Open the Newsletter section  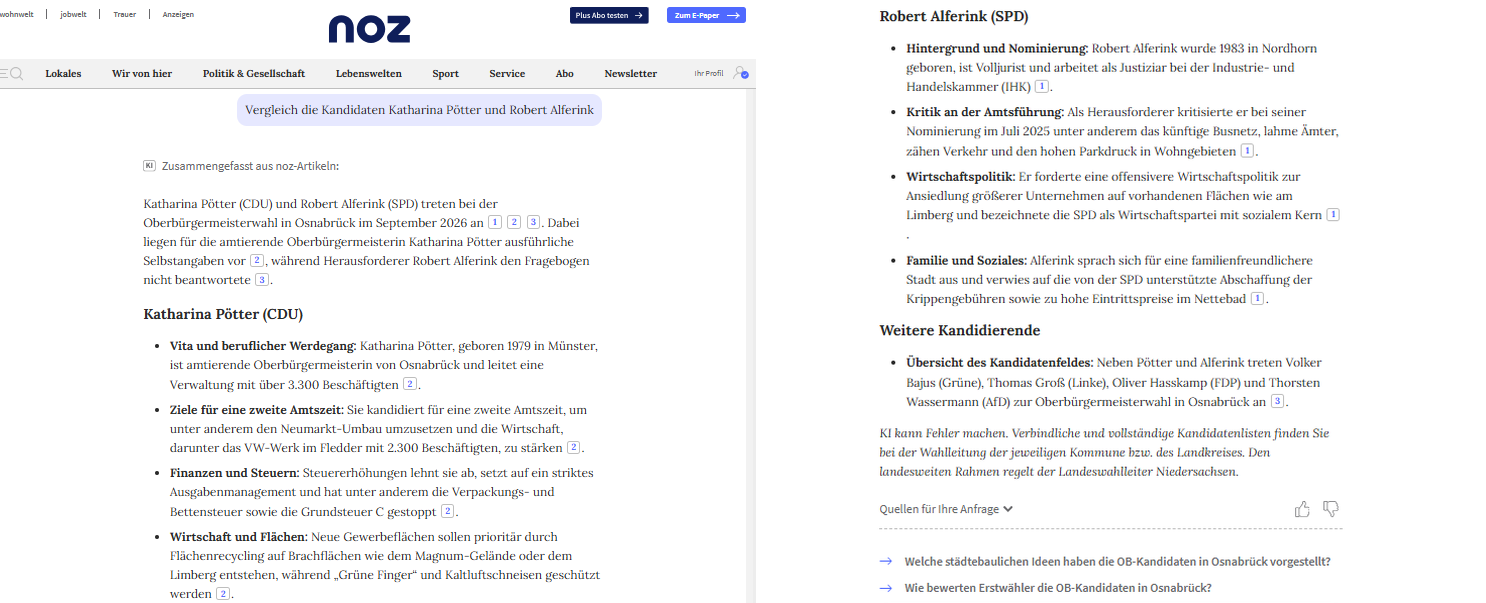[631, 73]
